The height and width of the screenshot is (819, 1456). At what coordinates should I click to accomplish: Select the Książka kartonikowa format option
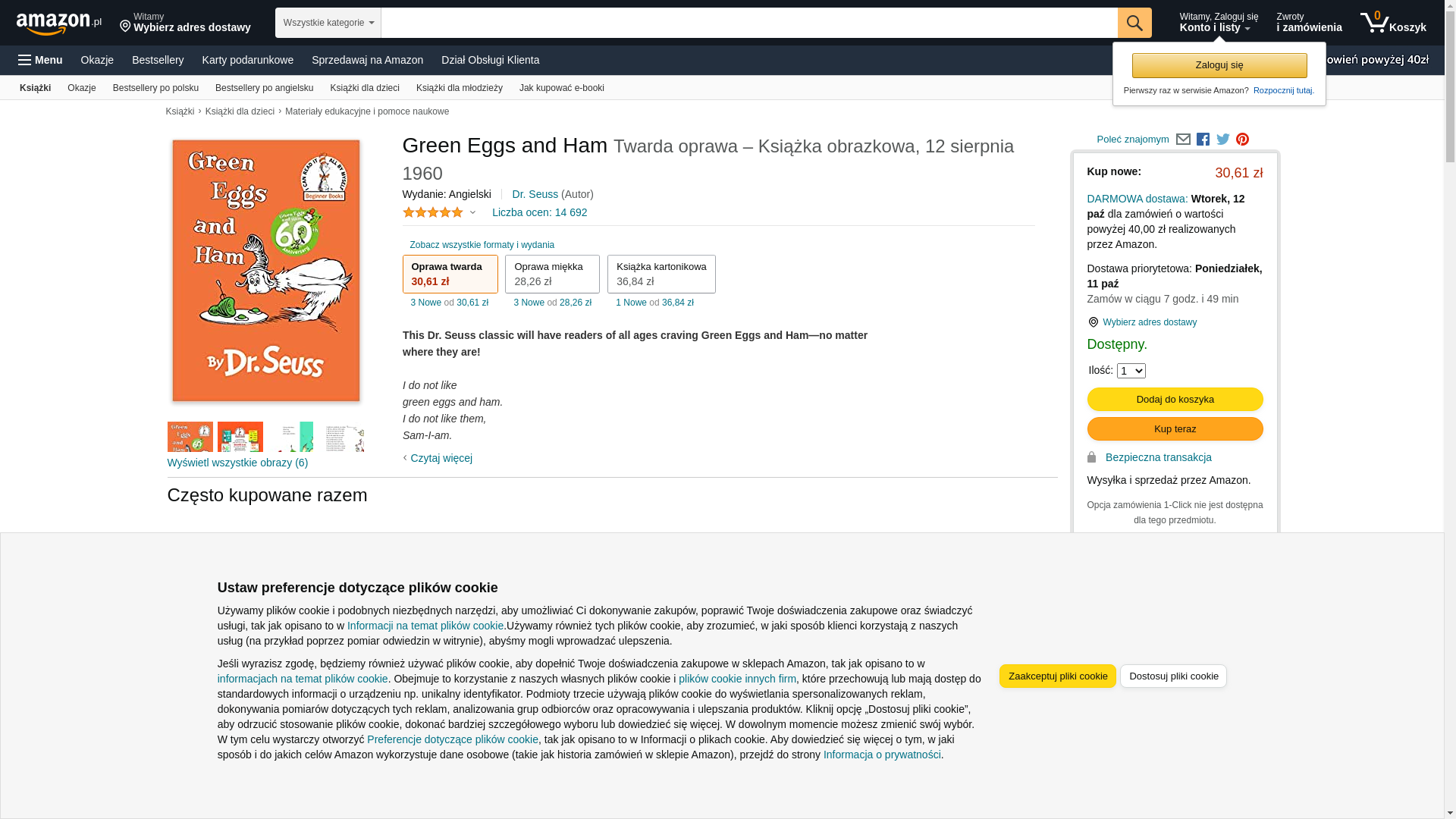point(661,274)
